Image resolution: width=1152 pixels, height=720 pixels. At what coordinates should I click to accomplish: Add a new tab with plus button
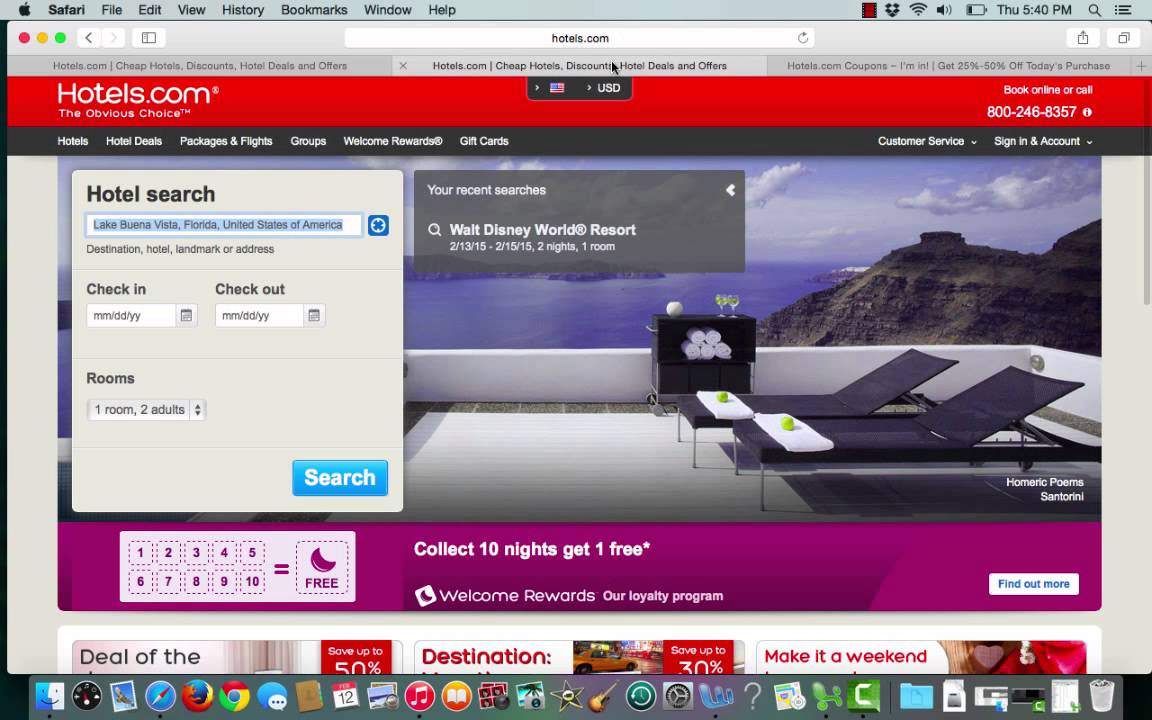click(1141, 65)
